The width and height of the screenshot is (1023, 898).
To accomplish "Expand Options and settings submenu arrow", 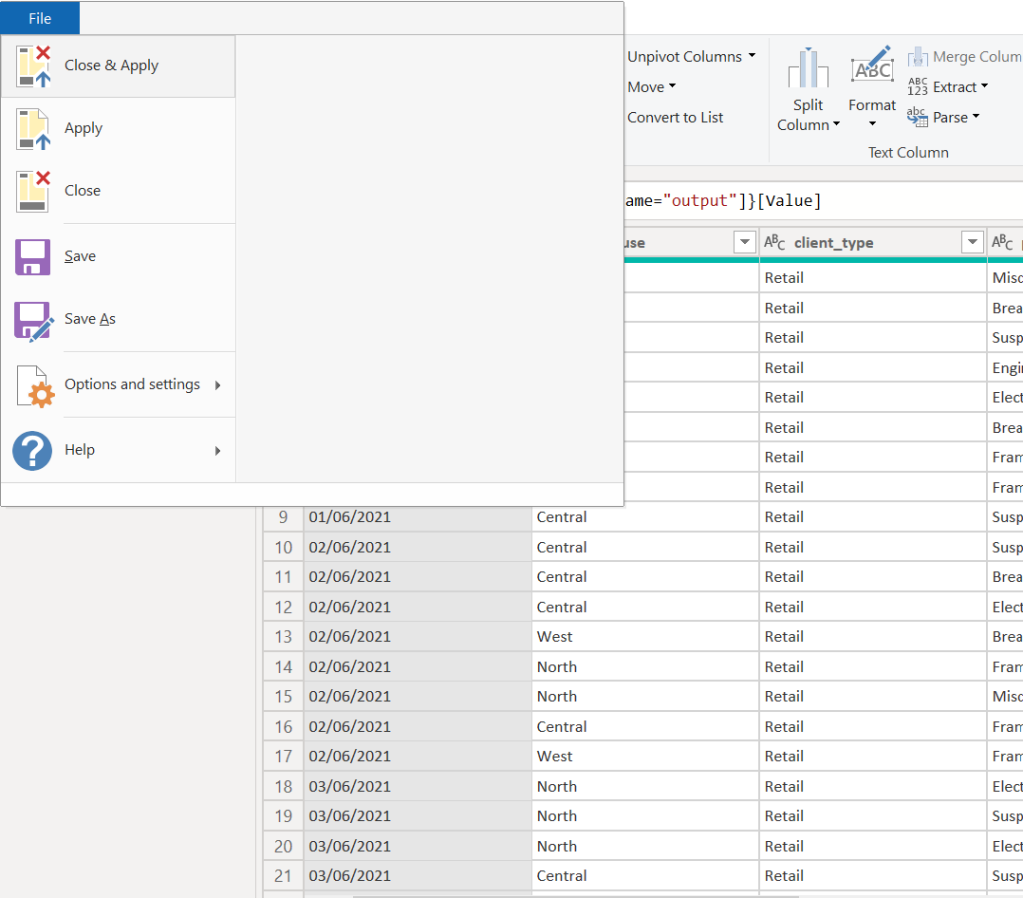I will click(218, 385).
